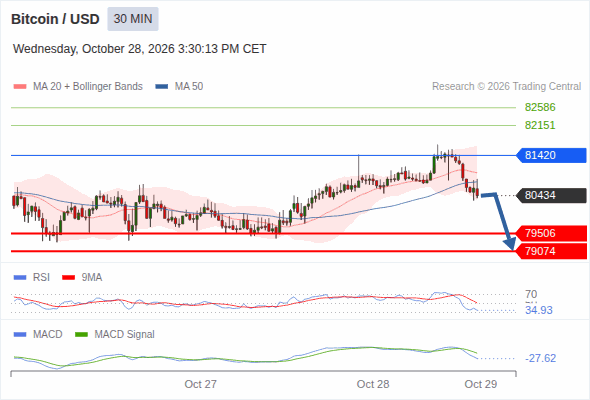Click the red 79074 support price tag

pyautogui.click(x=551, y=251)
